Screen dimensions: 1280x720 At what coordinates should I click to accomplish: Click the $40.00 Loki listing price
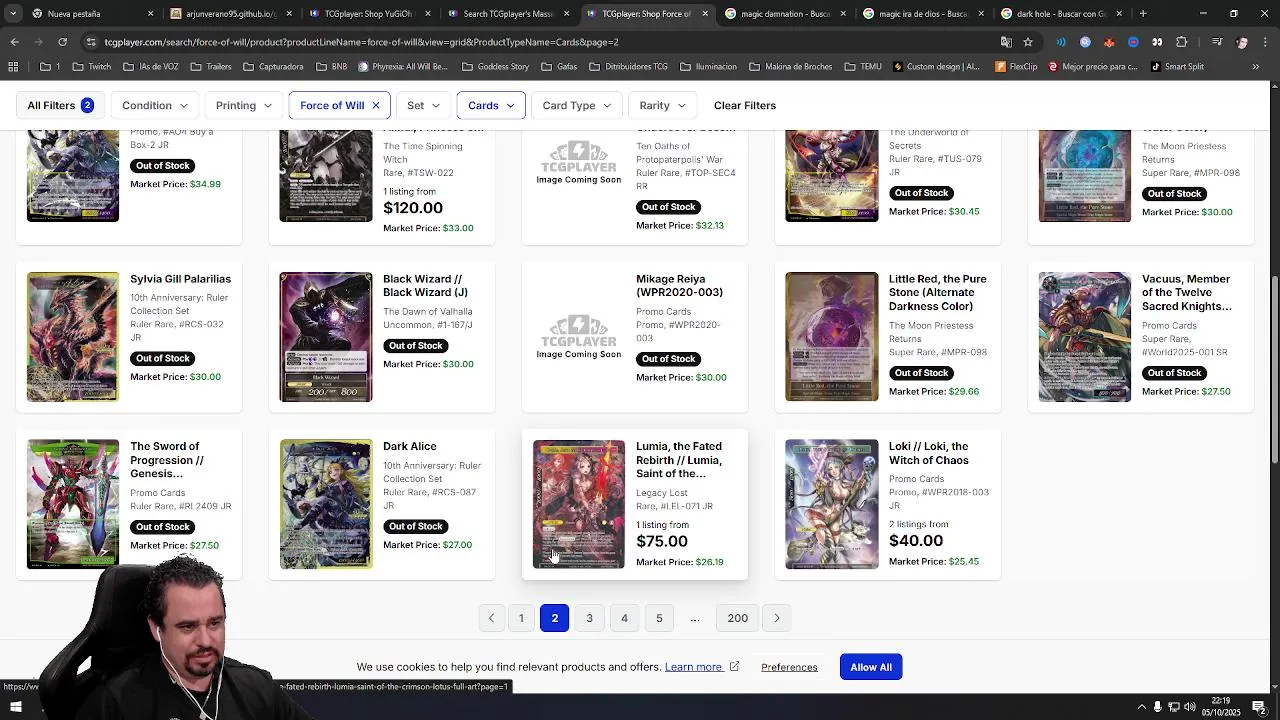(916, 541)
